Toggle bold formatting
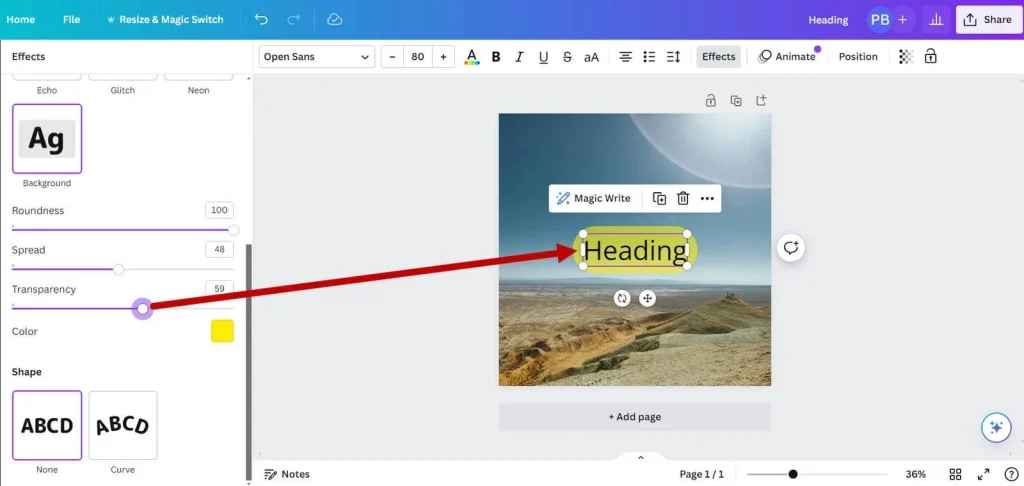 496,57
